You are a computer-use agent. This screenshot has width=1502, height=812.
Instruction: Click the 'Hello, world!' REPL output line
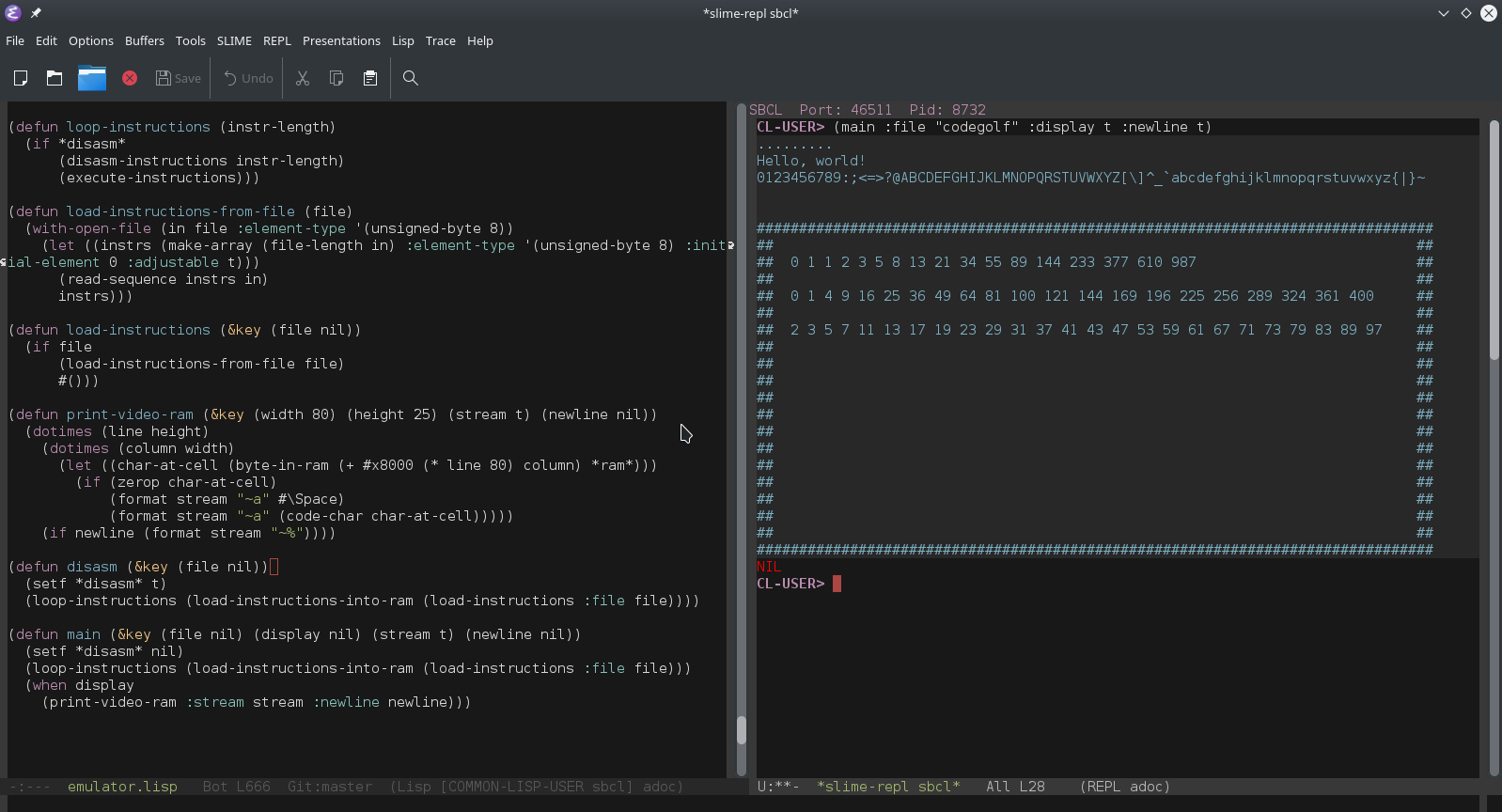coord(811,161)
